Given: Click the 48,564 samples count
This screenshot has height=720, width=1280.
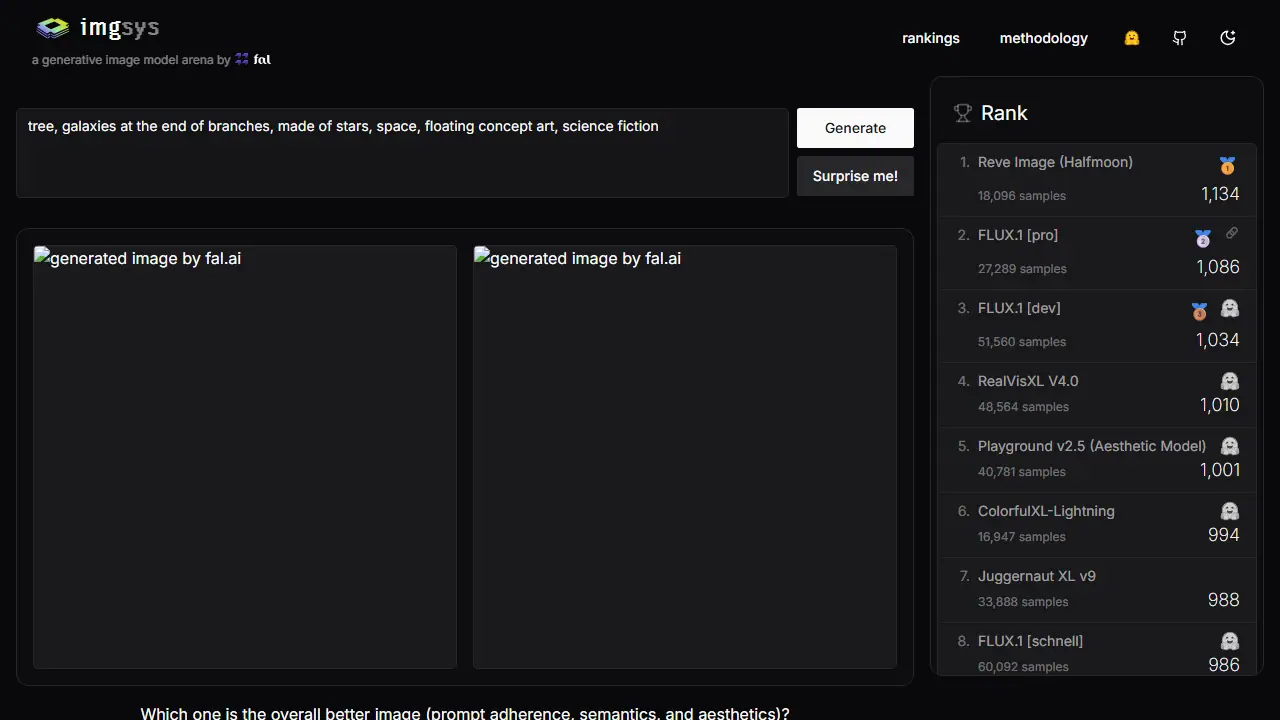Looking at the screenshot, I should (1023, 407).
